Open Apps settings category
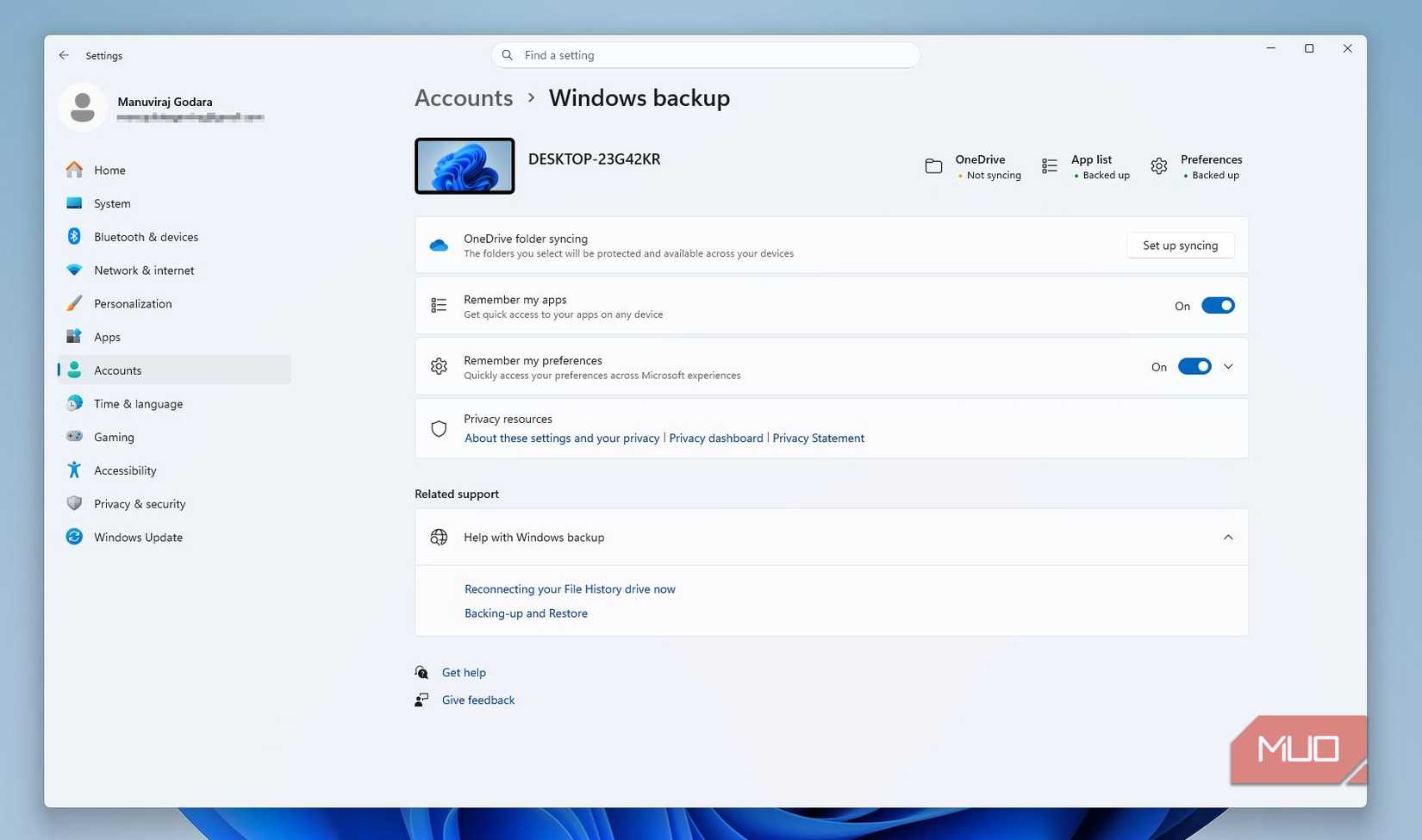 coord(174,337)
